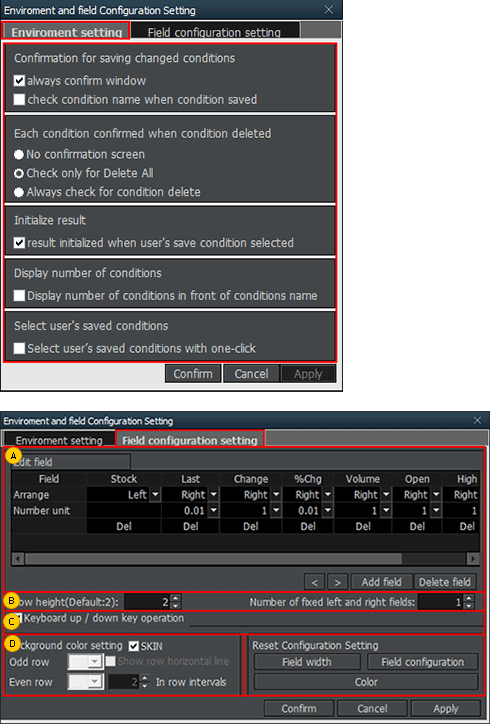Click the horizontal scrollbar right arrow
This screenshot has width=490, height=724.
[x=472, y=559]
